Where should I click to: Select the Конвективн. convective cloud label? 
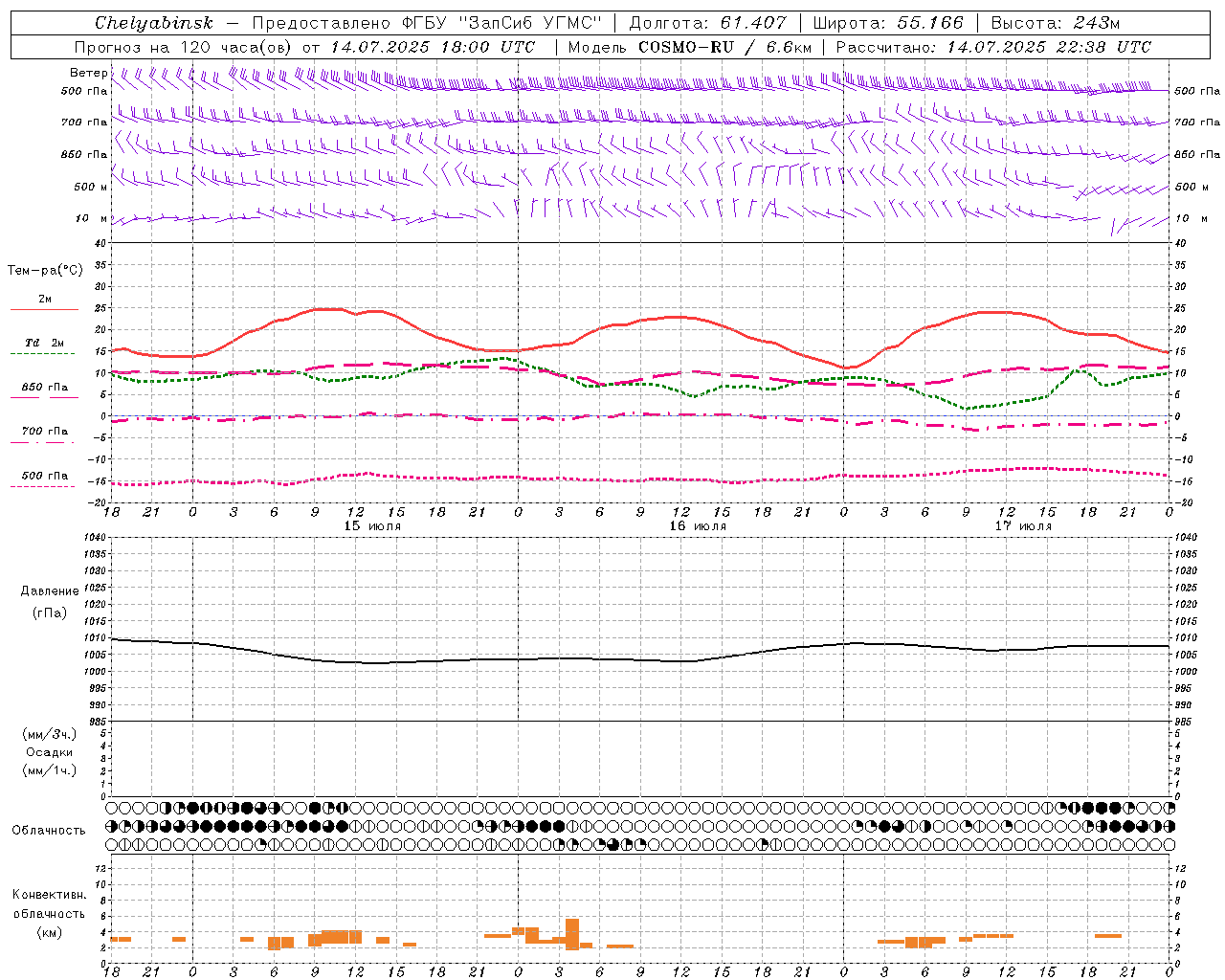(50, 895)
